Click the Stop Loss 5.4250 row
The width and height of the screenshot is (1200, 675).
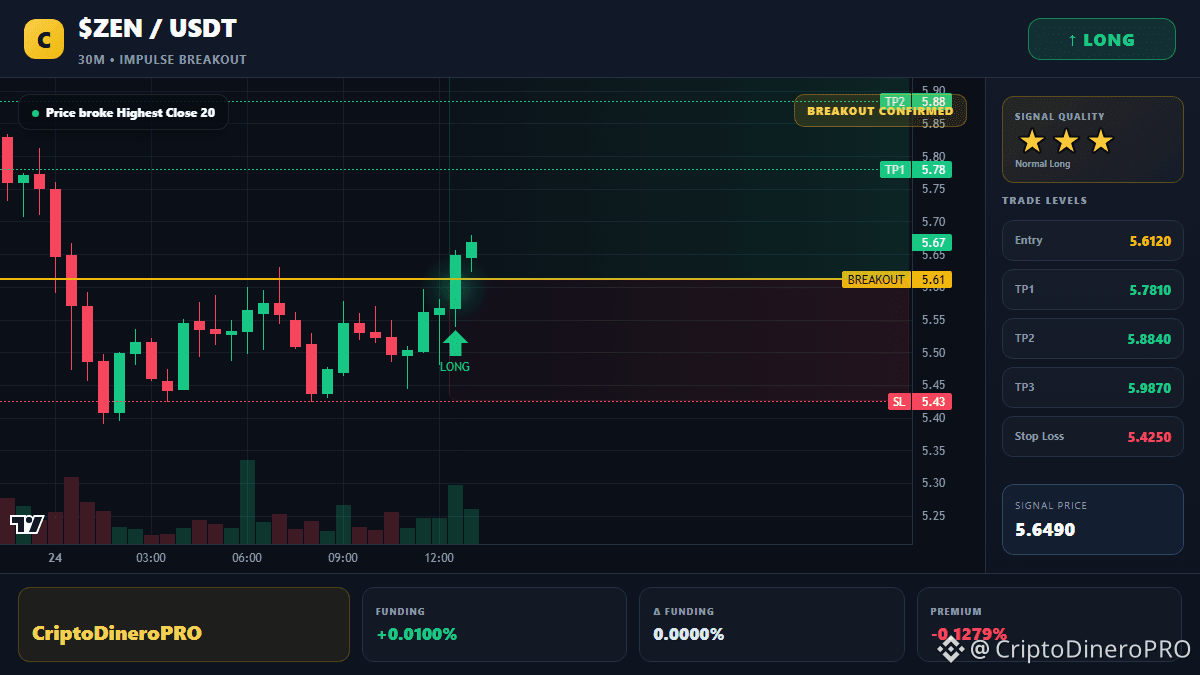click(x=1092, y=436)
